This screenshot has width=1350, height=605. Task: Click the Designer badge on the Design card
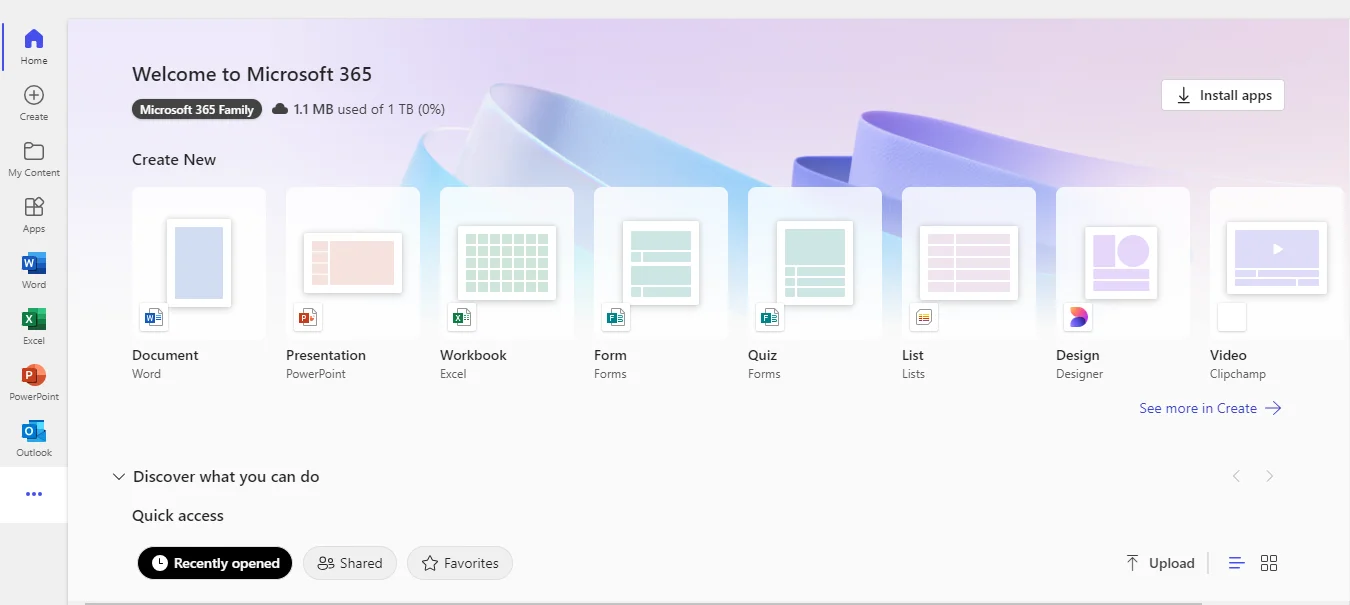point(1078,317)
